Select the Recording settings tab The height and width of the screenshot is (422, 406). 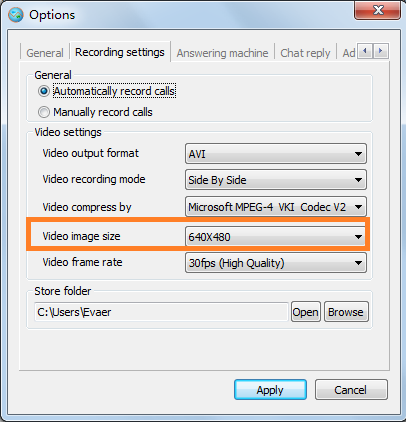(x=120, y=52)
